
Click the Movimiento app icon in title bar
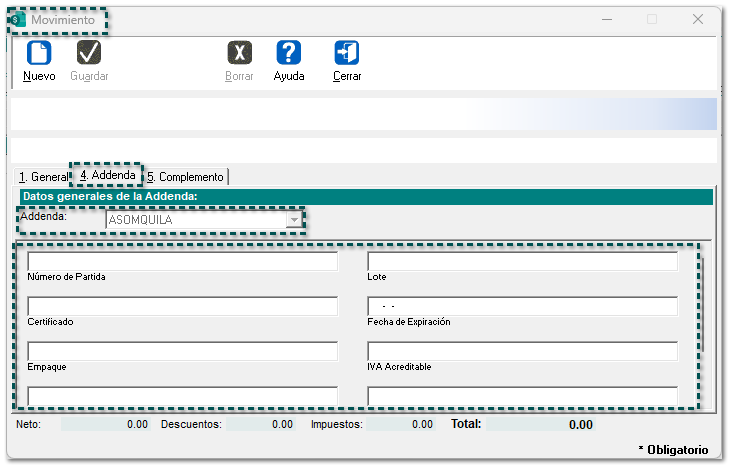click(x=18, y=20)
